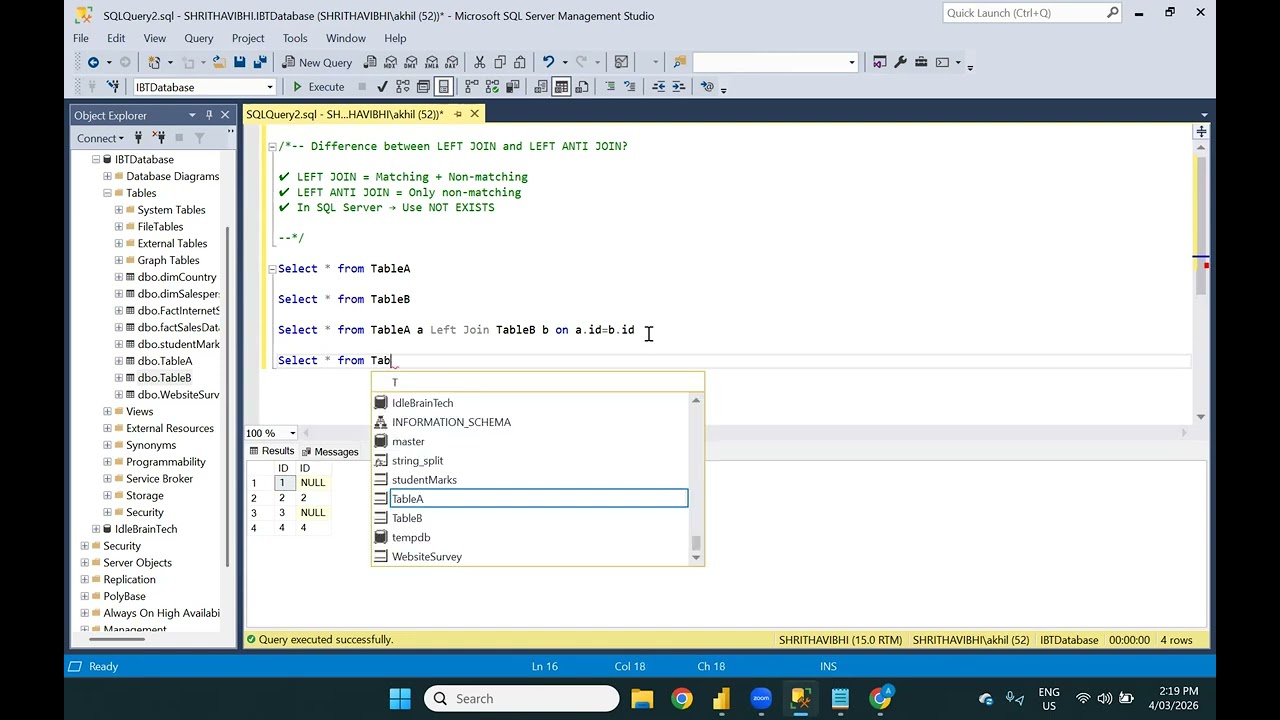Navigate backward with the back arrow
1280x720 pixels.
93,62
